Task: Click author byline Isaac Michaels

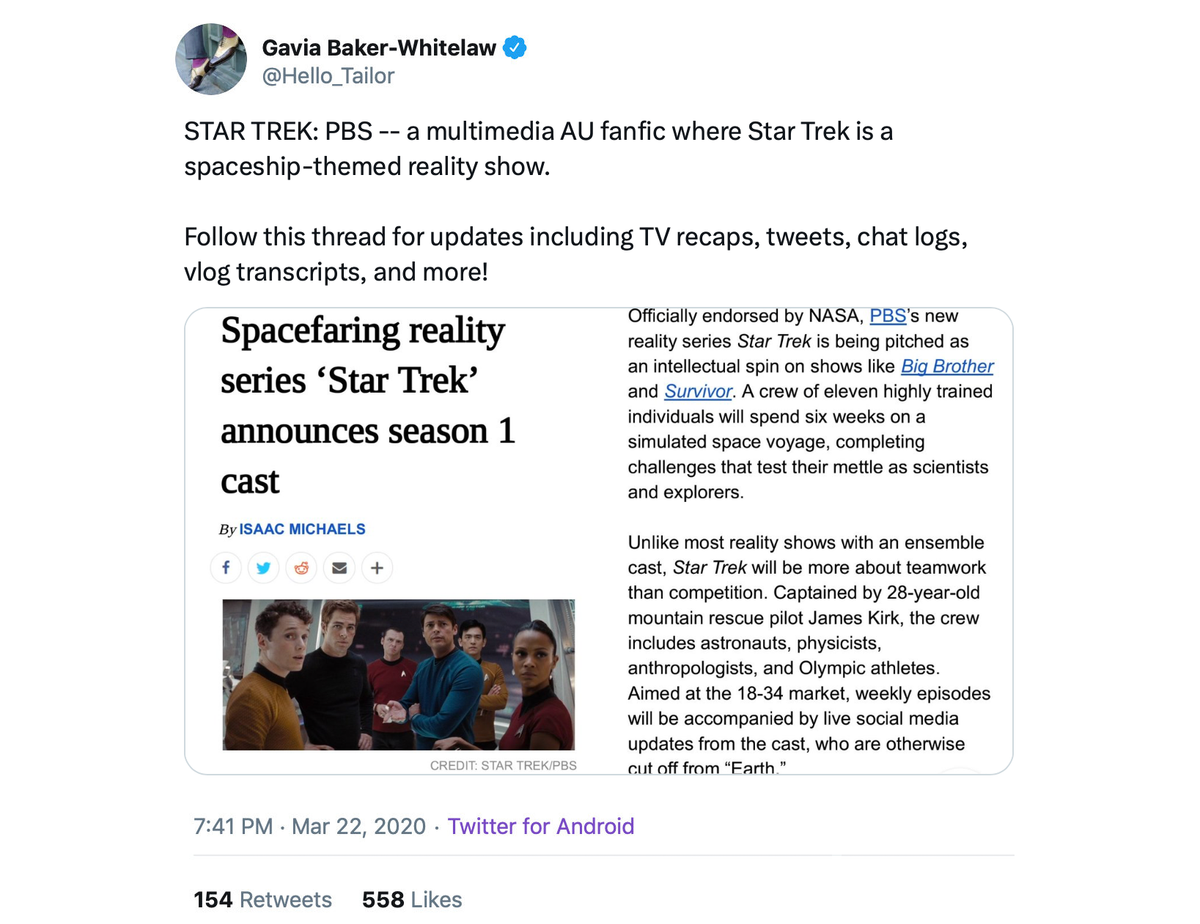Action: click(x=302, y=529)
